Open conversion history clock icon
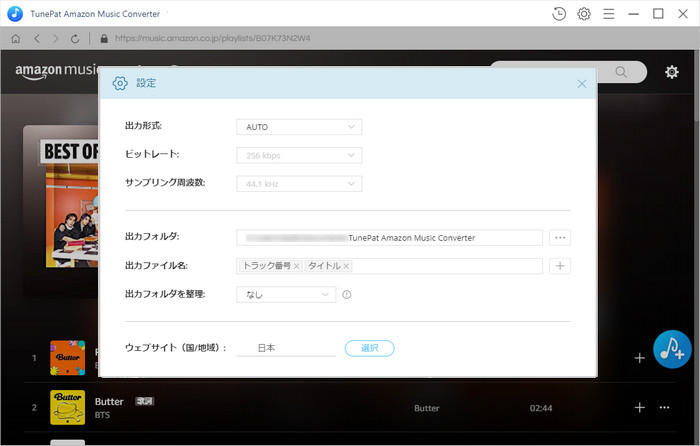The image size is (700, 446). pyautogui.click(x=559, y=14)
